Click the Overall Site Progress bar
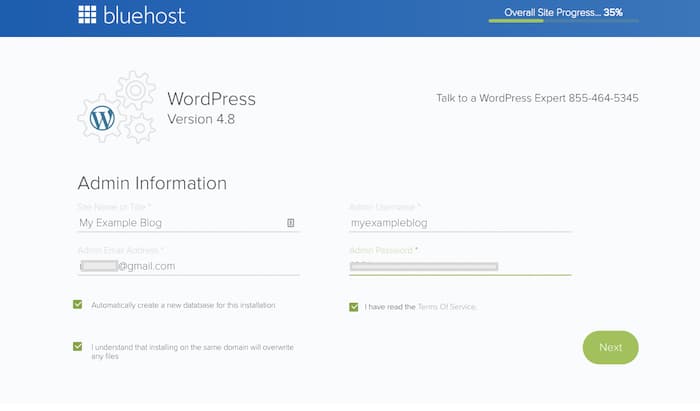700x411 pixels. (x=564, y=21)
